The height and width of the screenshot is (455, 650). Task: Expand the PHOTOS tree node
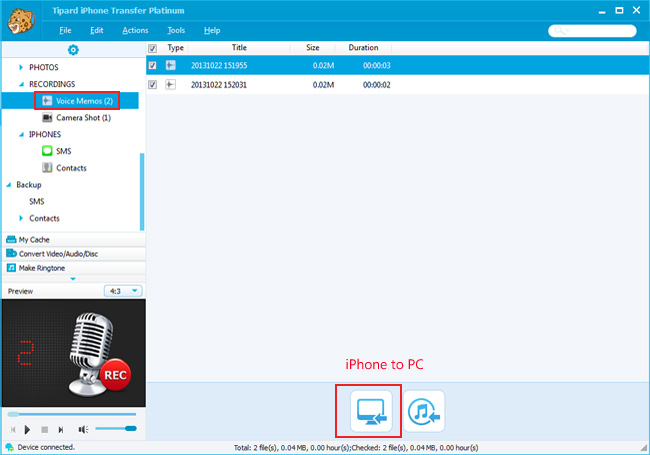[x=21, y=67]
